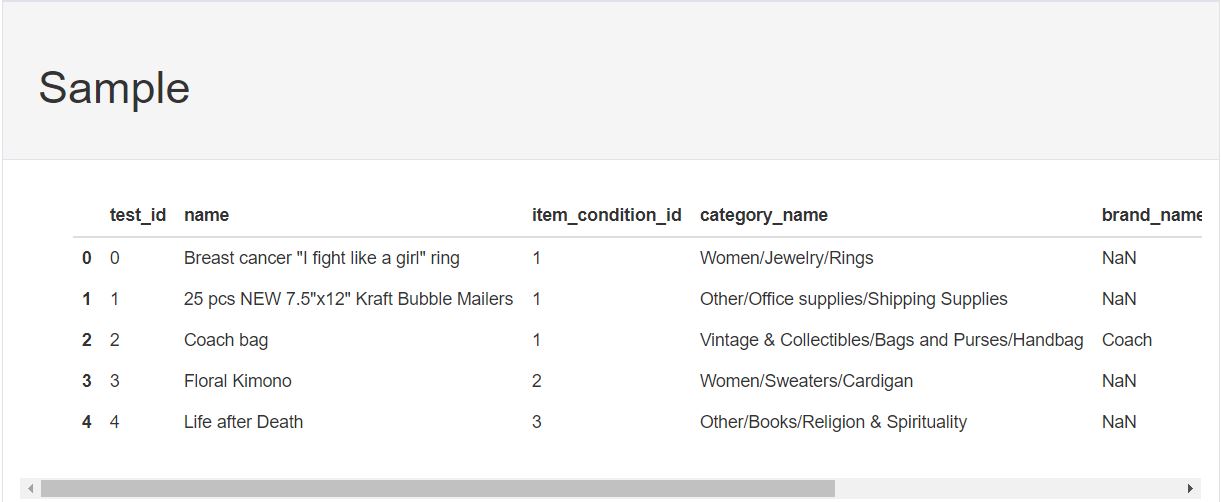The height and width of the screenshot is (502, 1221).
Task: Click the Floral Kimono name cell
Action: [x=238, y=381]
